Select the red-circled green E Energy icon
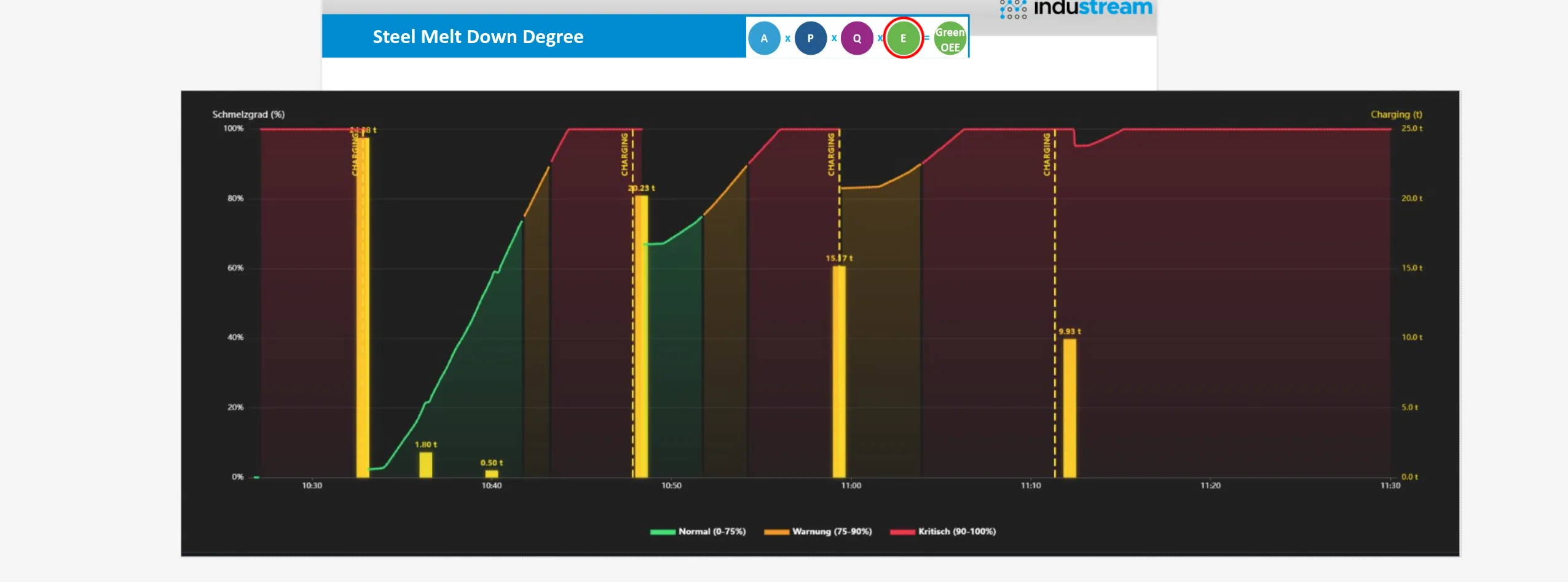 point(904,37)
